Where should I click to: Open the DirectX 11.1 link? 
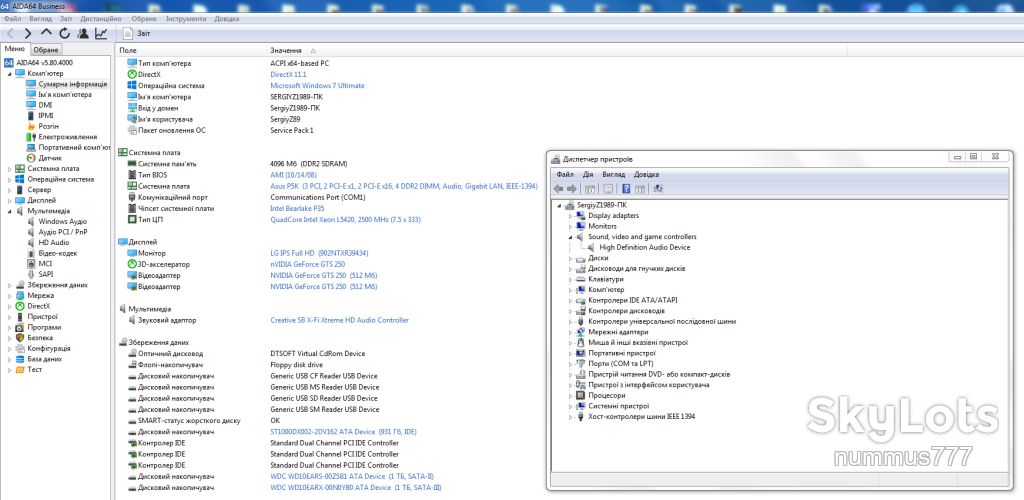pyautogui.click(x=288, y=74)
